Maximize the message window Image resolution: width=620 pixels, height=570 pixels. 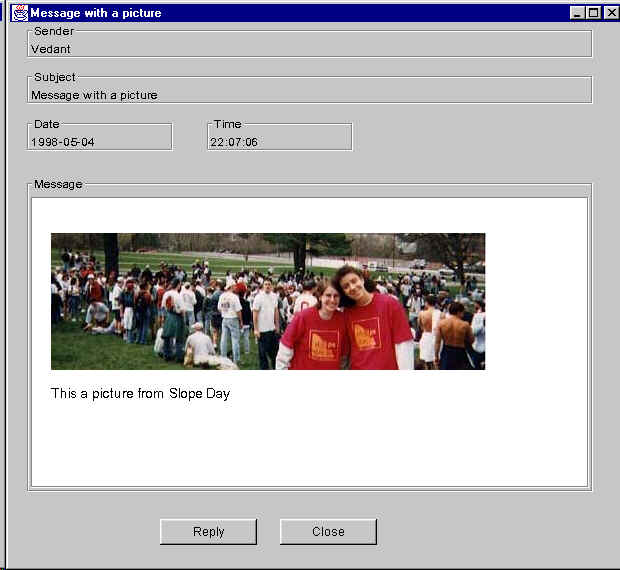pyautogui.click(x=594, y=13)
